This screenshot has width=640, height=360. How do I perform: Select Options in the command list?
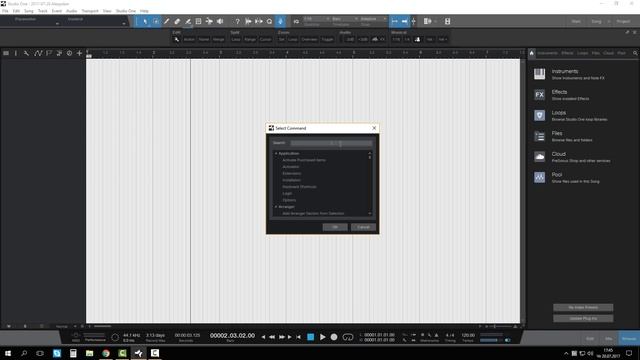click(x=289, y=200)
